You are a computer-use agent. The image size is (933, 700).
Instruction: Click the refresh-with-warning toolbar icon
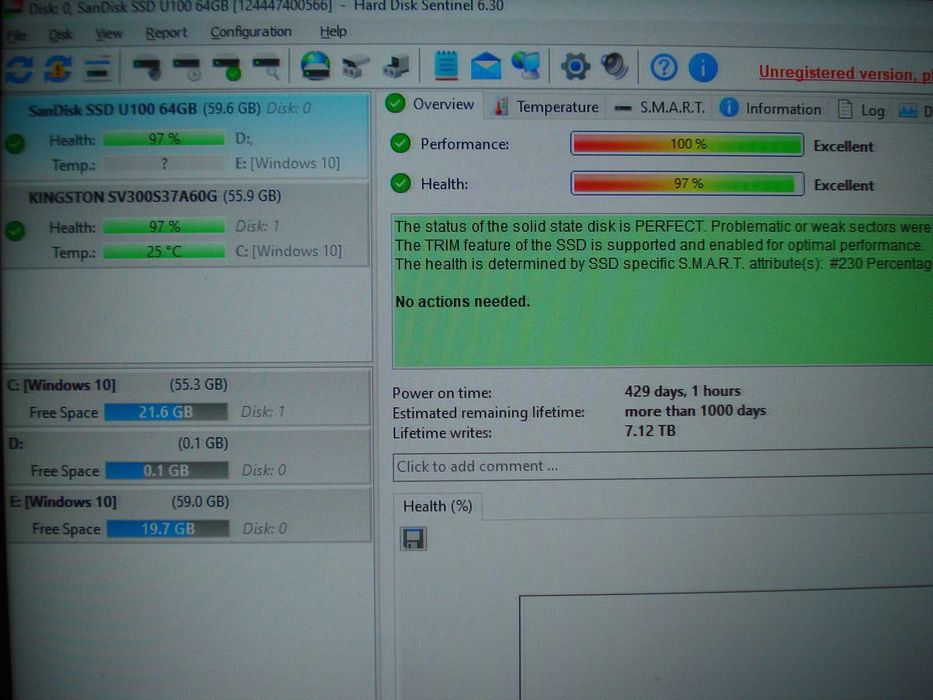pyautogui.click(x=58, y=69)
